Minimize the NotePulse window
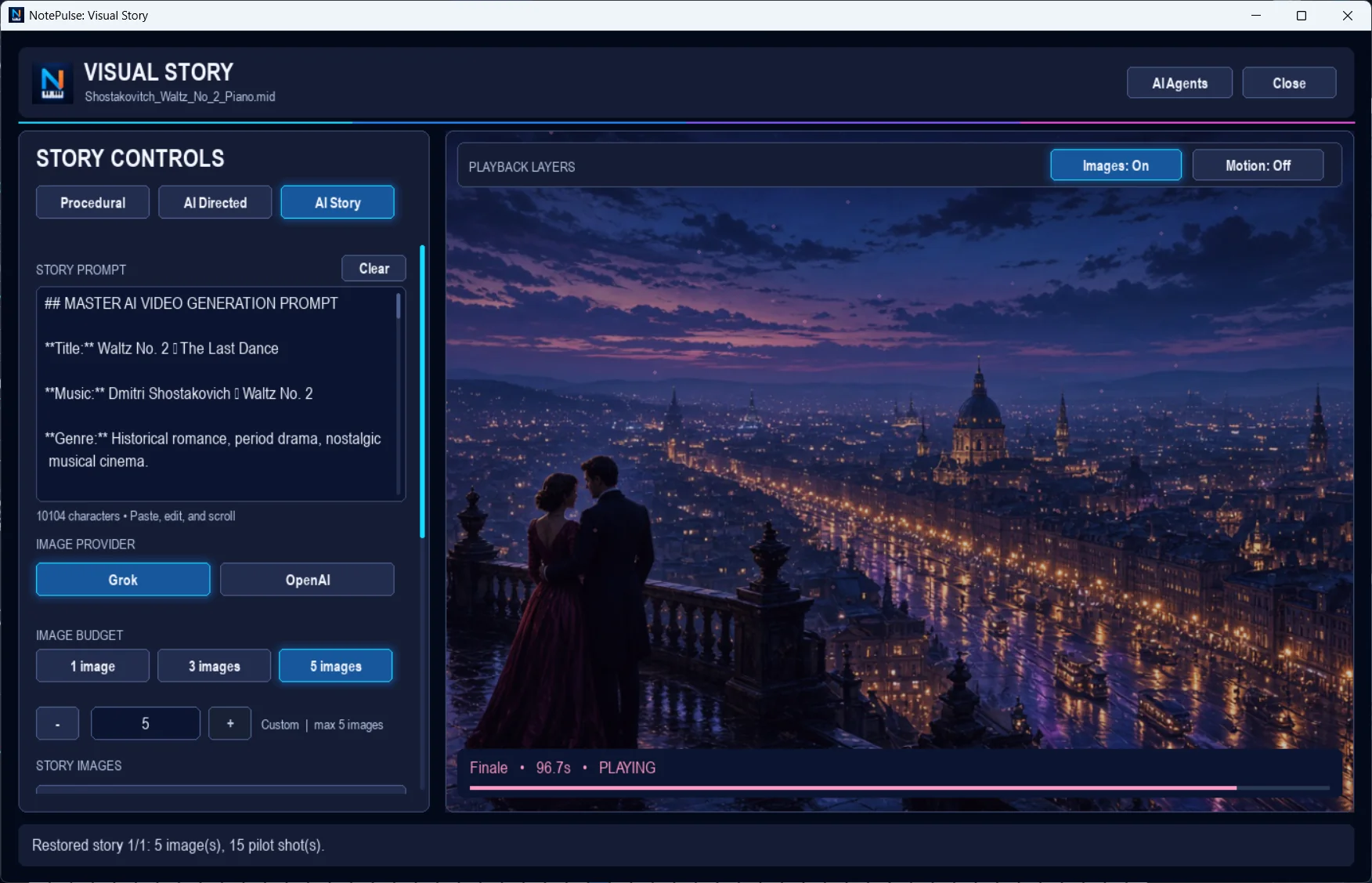Viewport: 1372px width, 883px height. 1256,16
